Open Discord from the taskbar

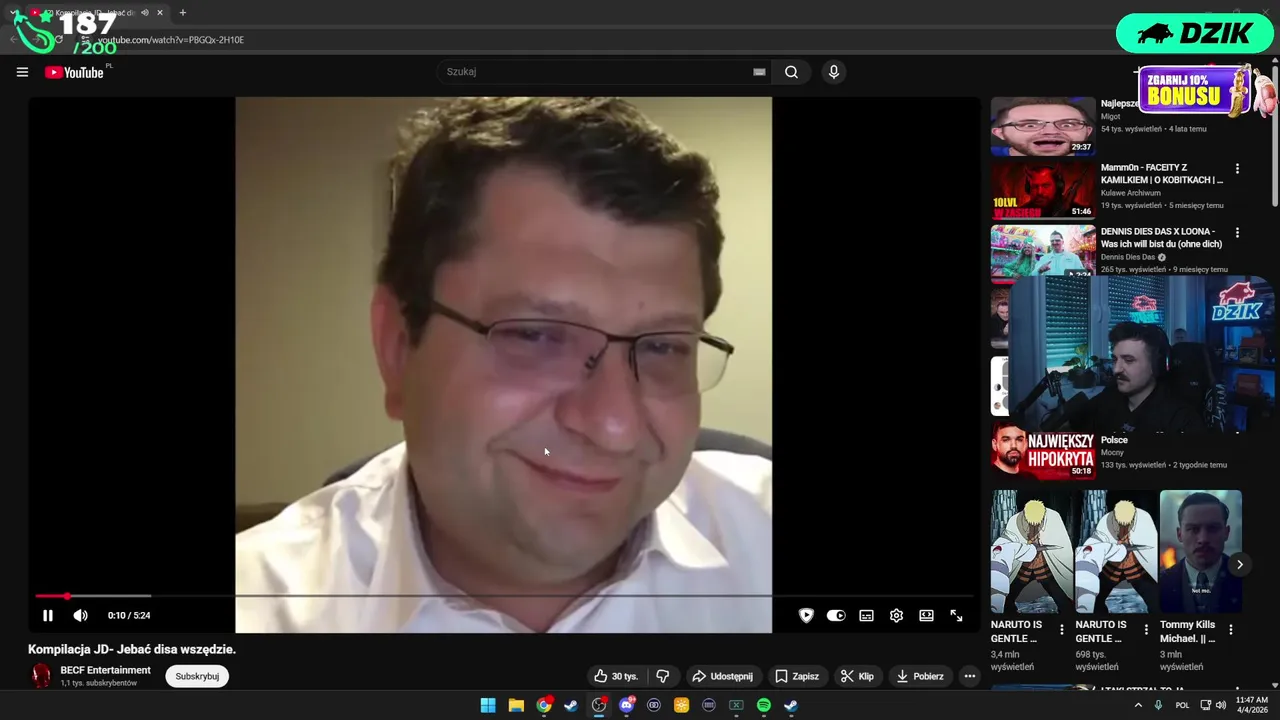[626, 705]
